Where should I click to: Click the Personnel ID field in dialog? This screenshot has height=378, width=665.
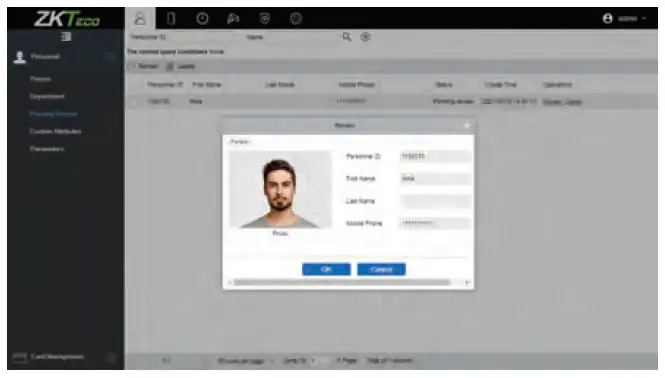pos(435,157)
